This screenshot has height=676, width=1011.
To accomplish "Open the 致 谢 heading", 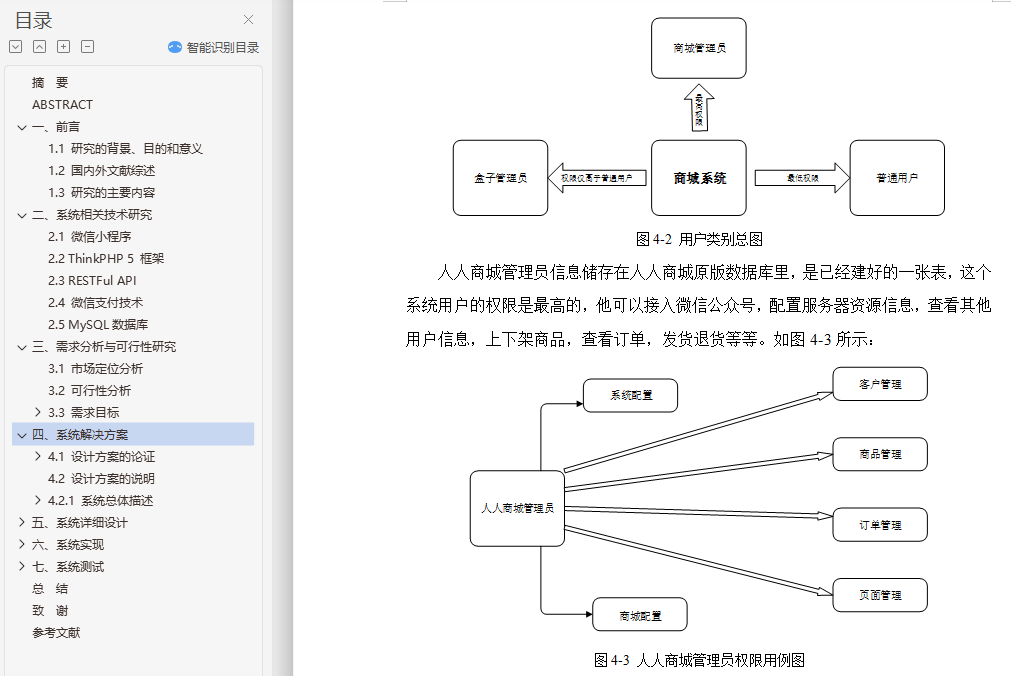I will click(50, 610).
